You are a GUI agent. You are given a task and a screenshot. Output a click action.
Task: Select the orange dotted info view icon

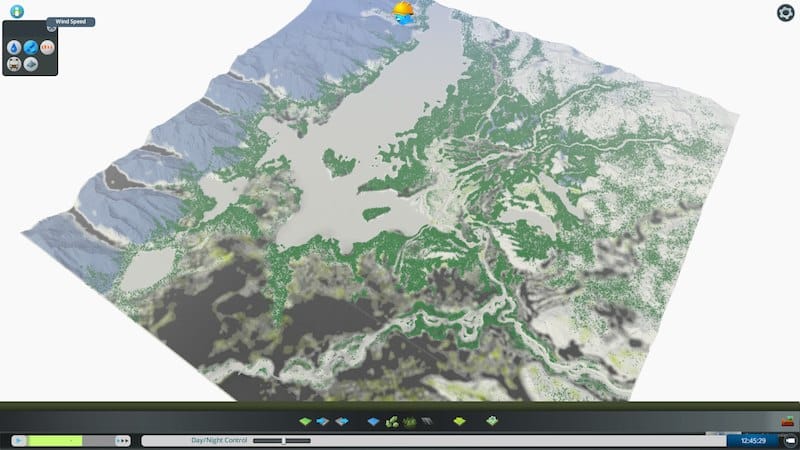click(47, 47)
